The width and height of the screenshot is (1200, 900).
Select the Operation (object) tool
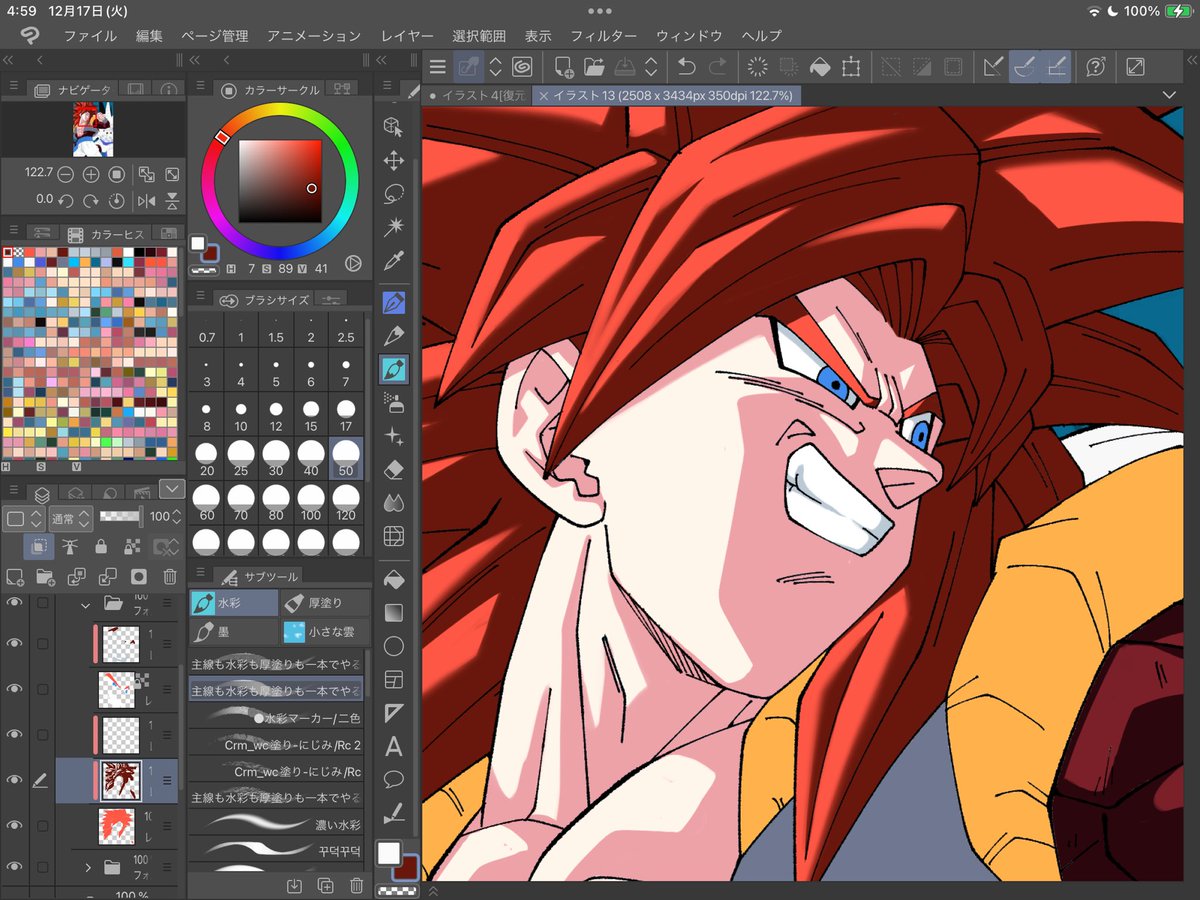(394, 127)
